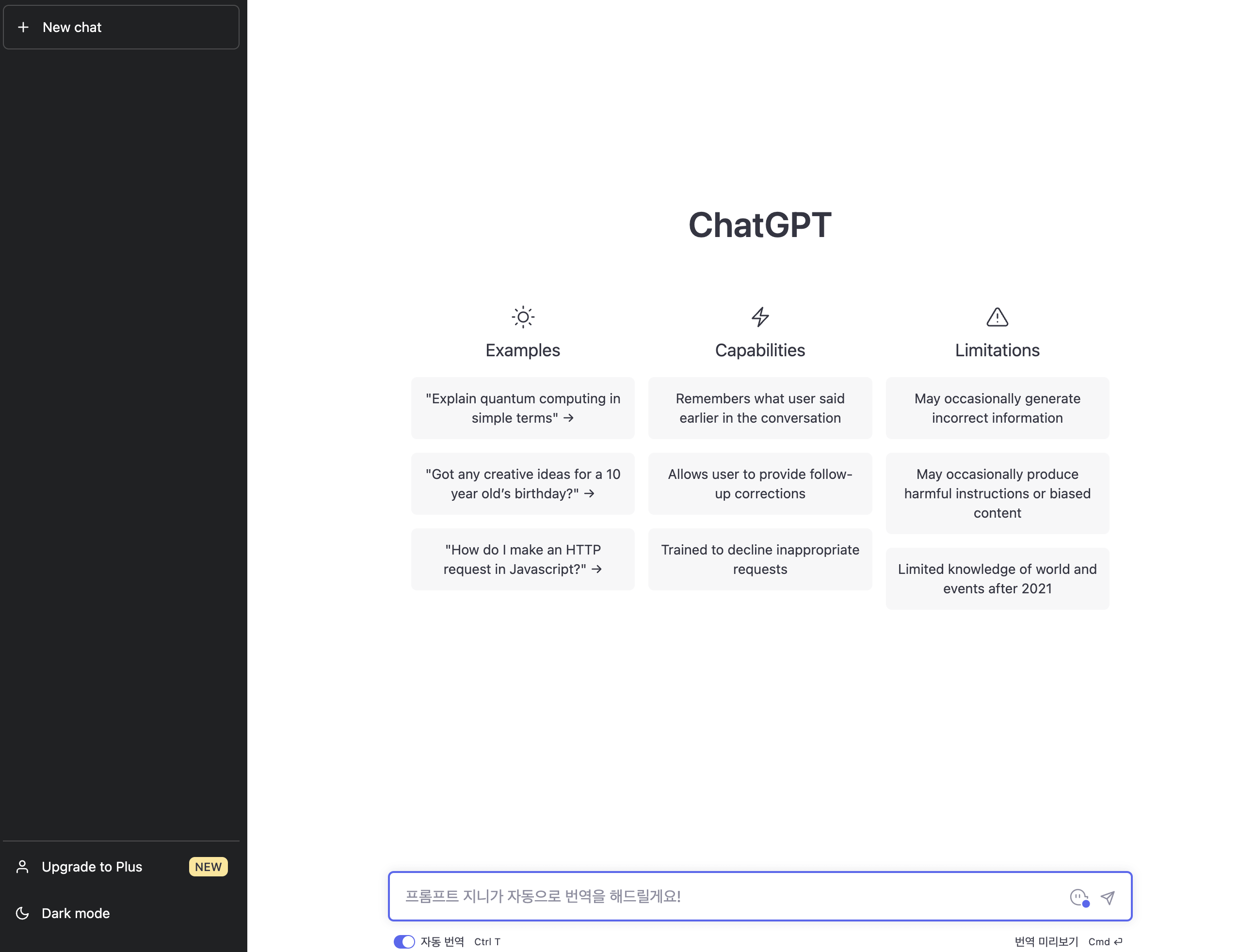Click the "Trained to decline inappropriate requests" card
This screenshot has height=952, width=1255.
pyautogui.click(x=760, y=559)
